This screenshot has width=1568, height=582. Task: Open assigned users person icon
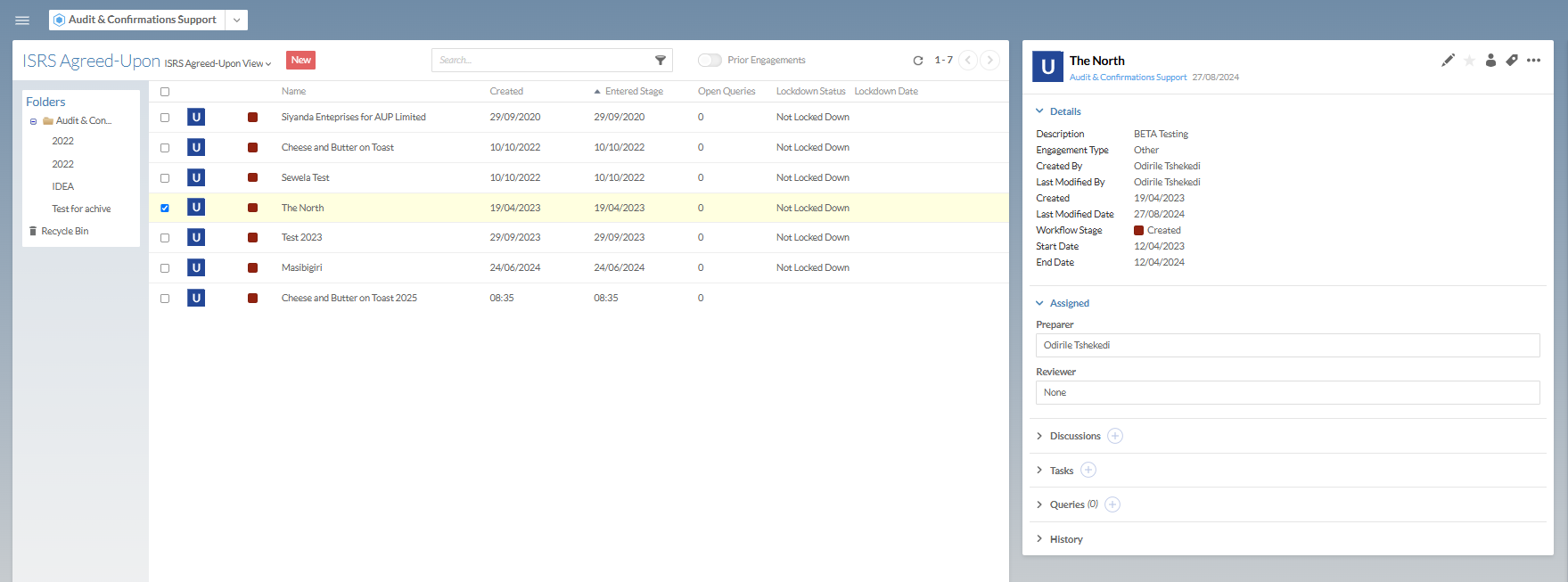point(1490,61)
